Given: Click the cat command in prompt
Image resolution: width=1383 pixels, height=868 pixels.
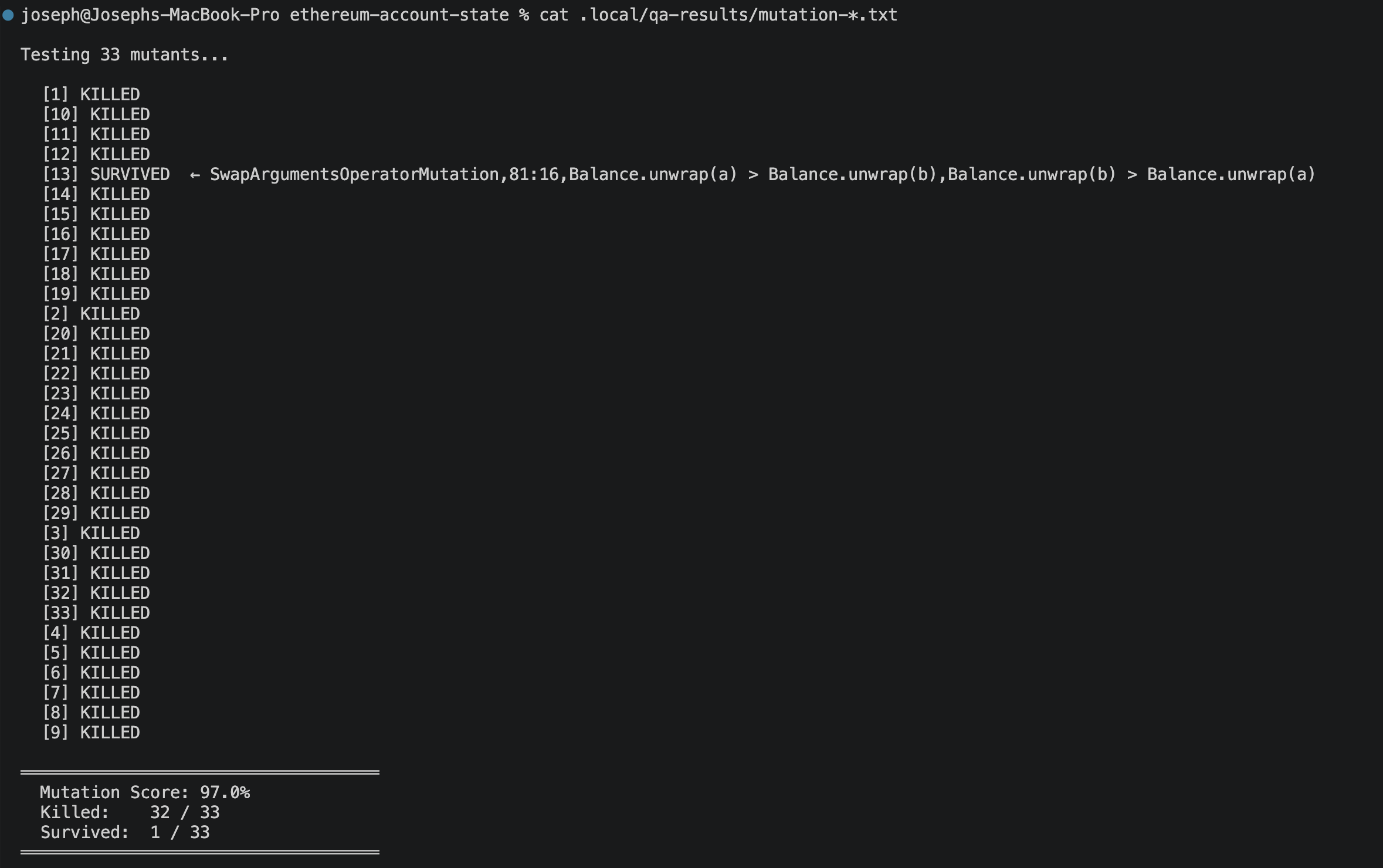Looking at the screenshot, I should (554, 15).
